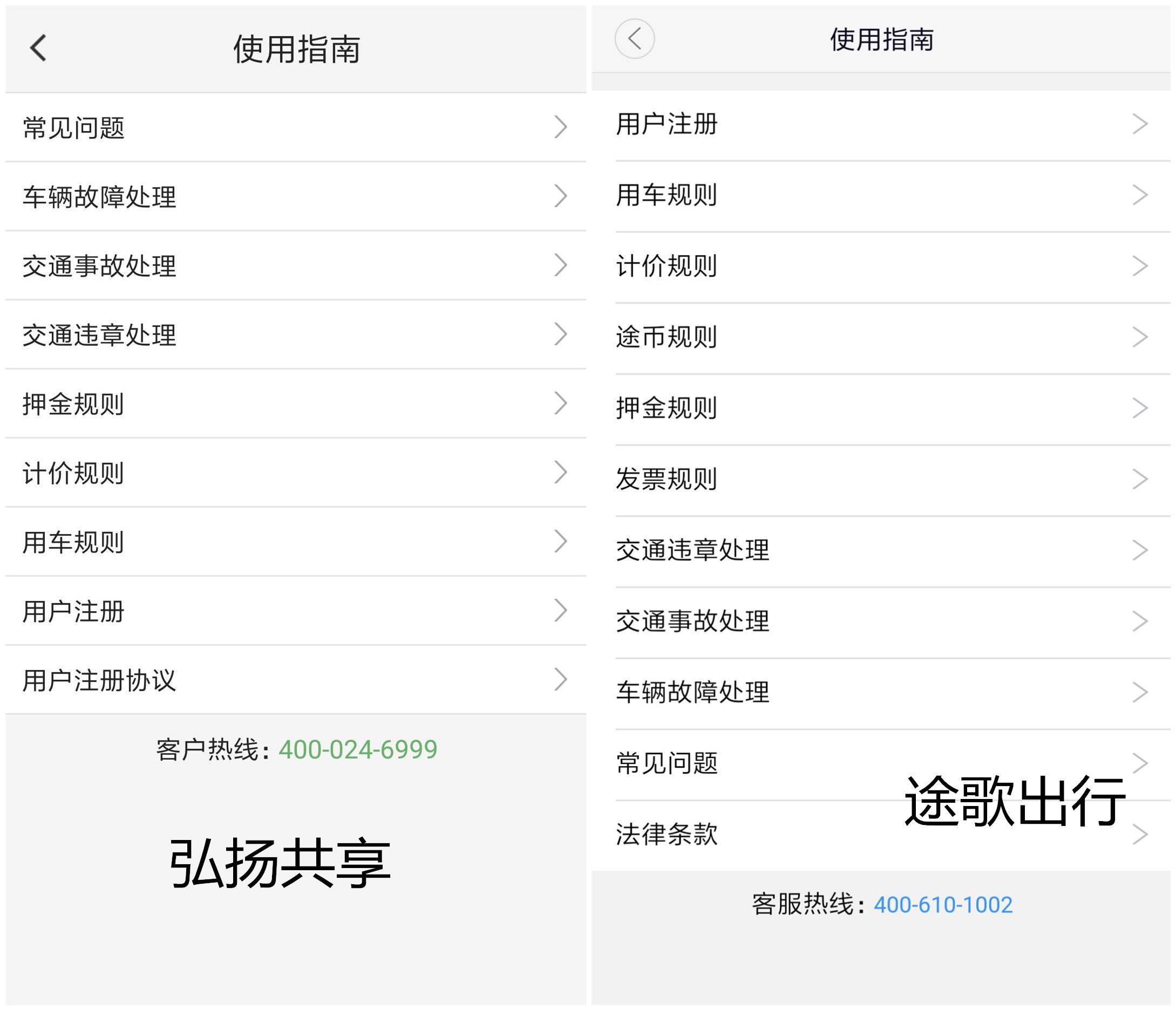Open 车辆故障处理 in the 弘扬共享 list
Screen dimensions: 1176x1011
point(296,196)
